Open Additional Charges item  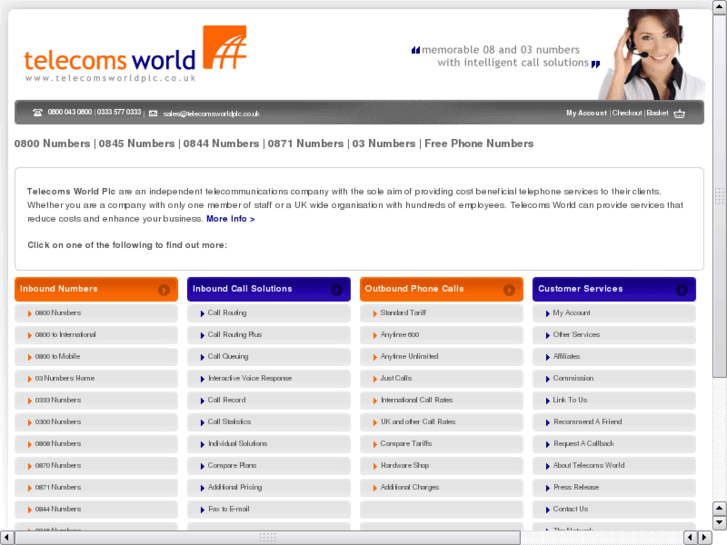click(441, 487)
